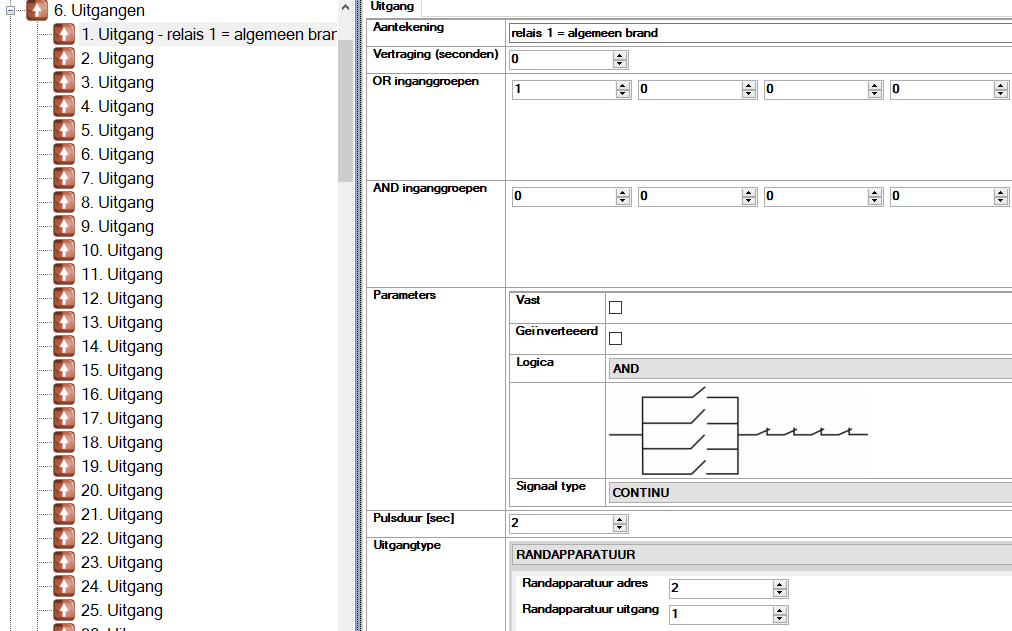
Task: Open the Signaal type CONTINU dropdown
Action: (x=810, y=492)
